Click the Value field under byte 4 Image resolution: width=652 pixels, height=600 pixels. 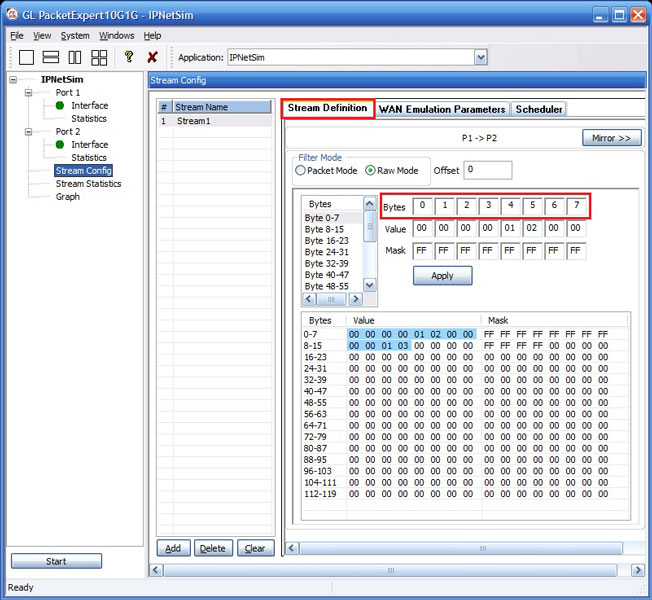pos(510,228)
